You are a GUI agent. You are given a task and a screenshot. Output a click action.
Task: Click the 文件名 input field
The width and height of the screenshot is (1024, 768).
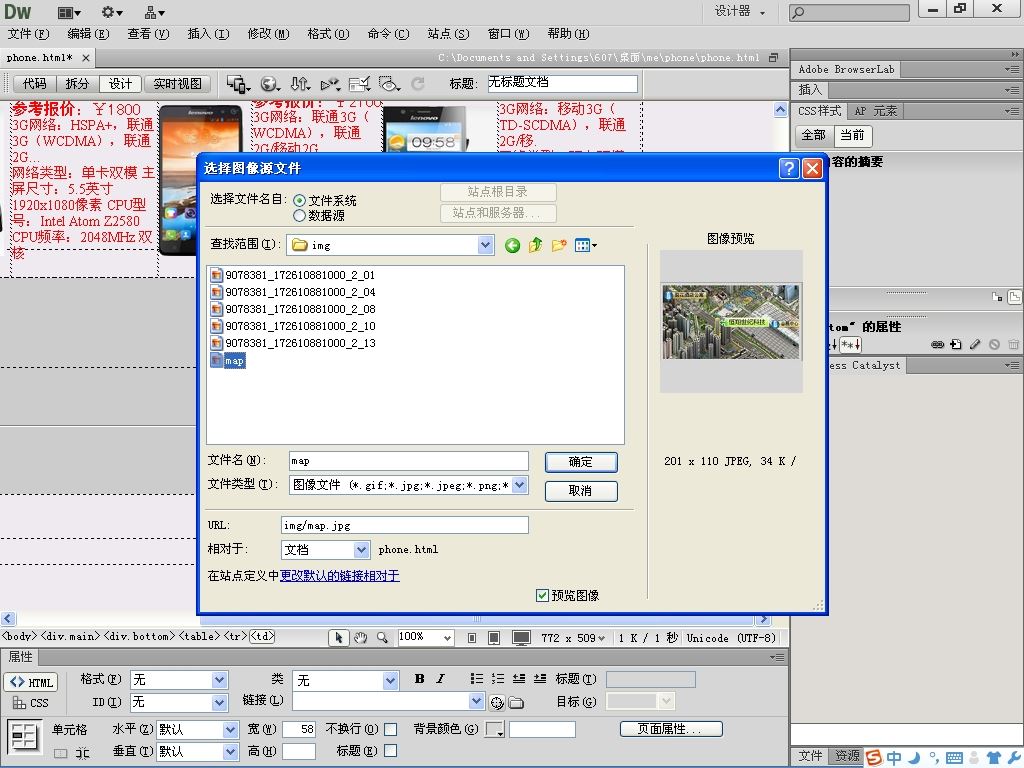(409, 461)
